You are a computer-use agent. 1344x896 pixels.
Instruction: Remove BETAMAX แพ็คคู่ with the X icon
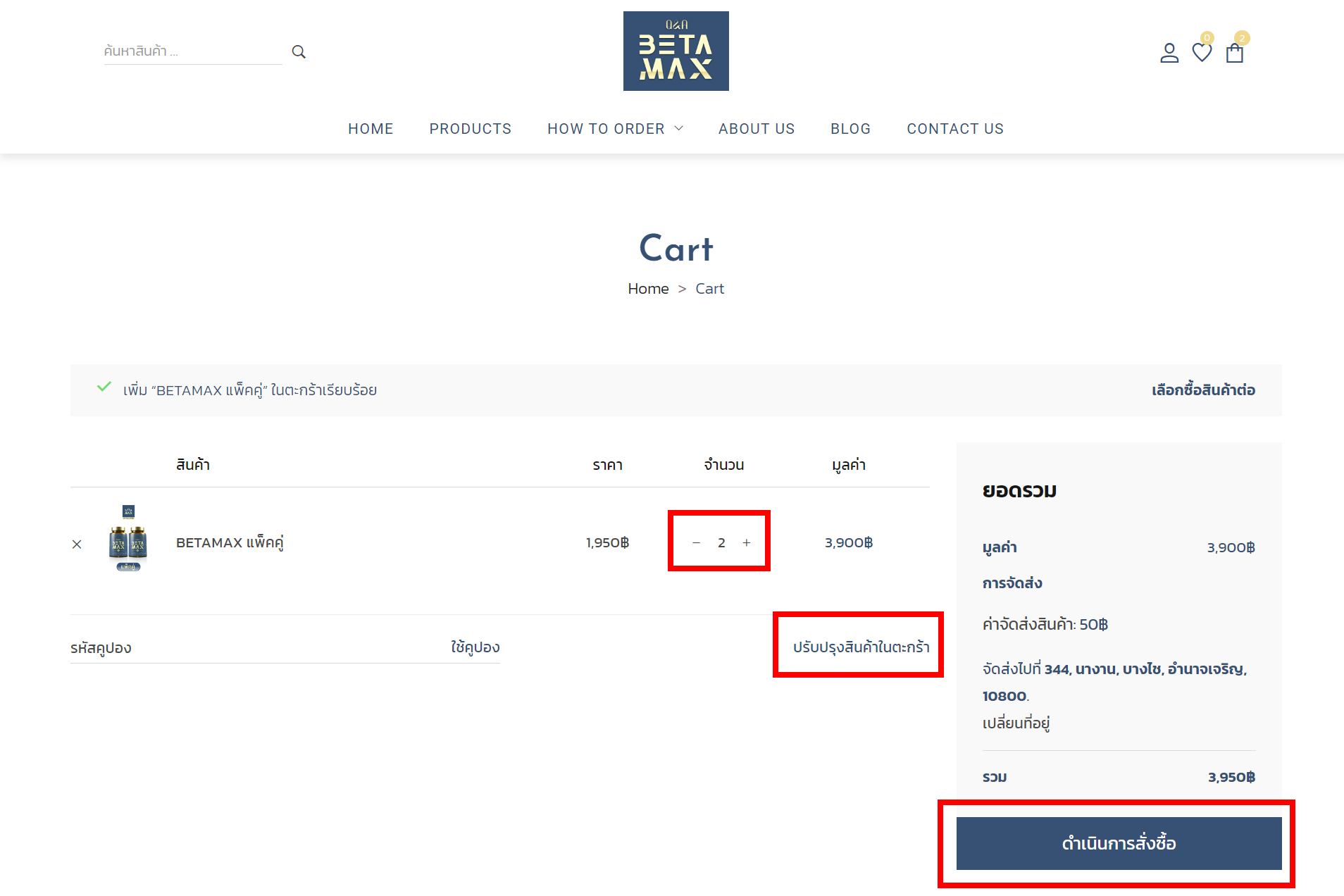click(x=77, y=544)
